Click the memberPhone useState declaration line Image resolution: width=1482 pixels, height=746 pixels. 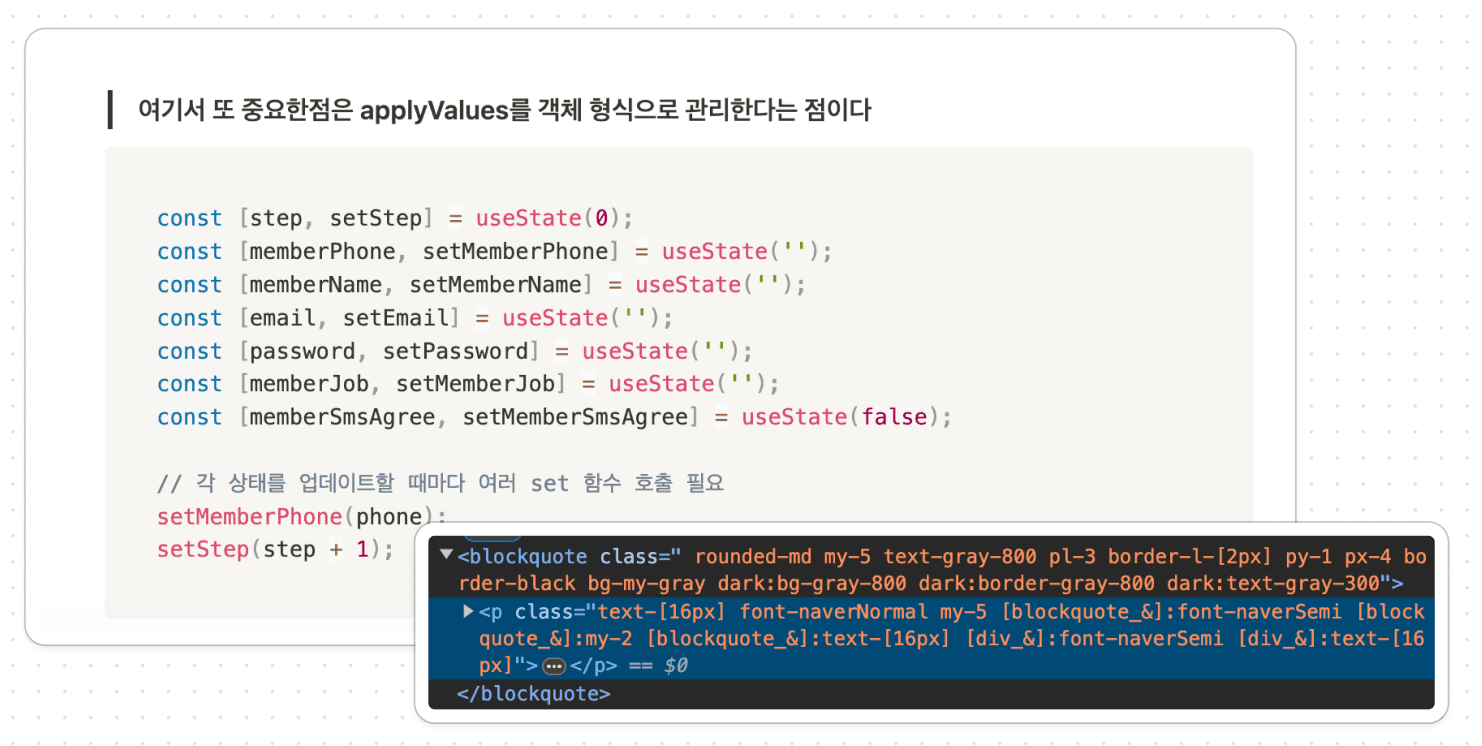[x=494, y=251]
